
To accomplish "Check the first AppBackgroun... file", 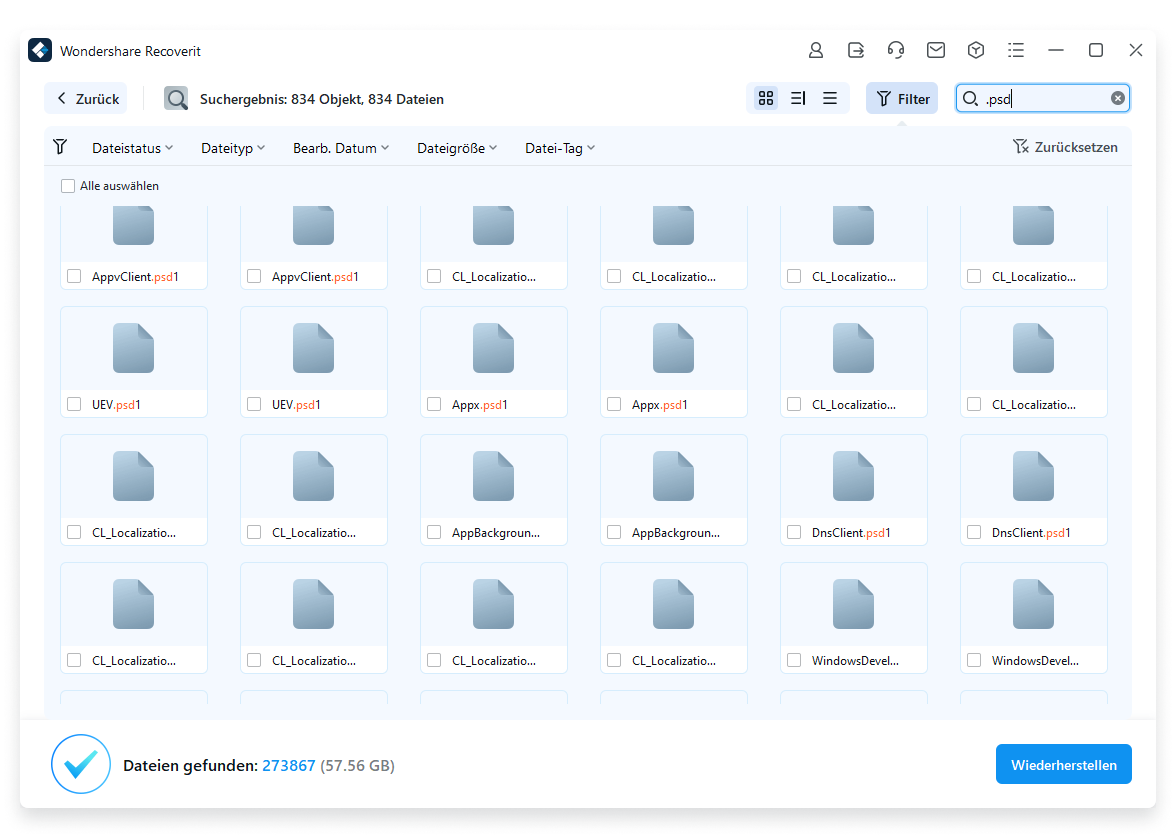I will click(434, 533).
